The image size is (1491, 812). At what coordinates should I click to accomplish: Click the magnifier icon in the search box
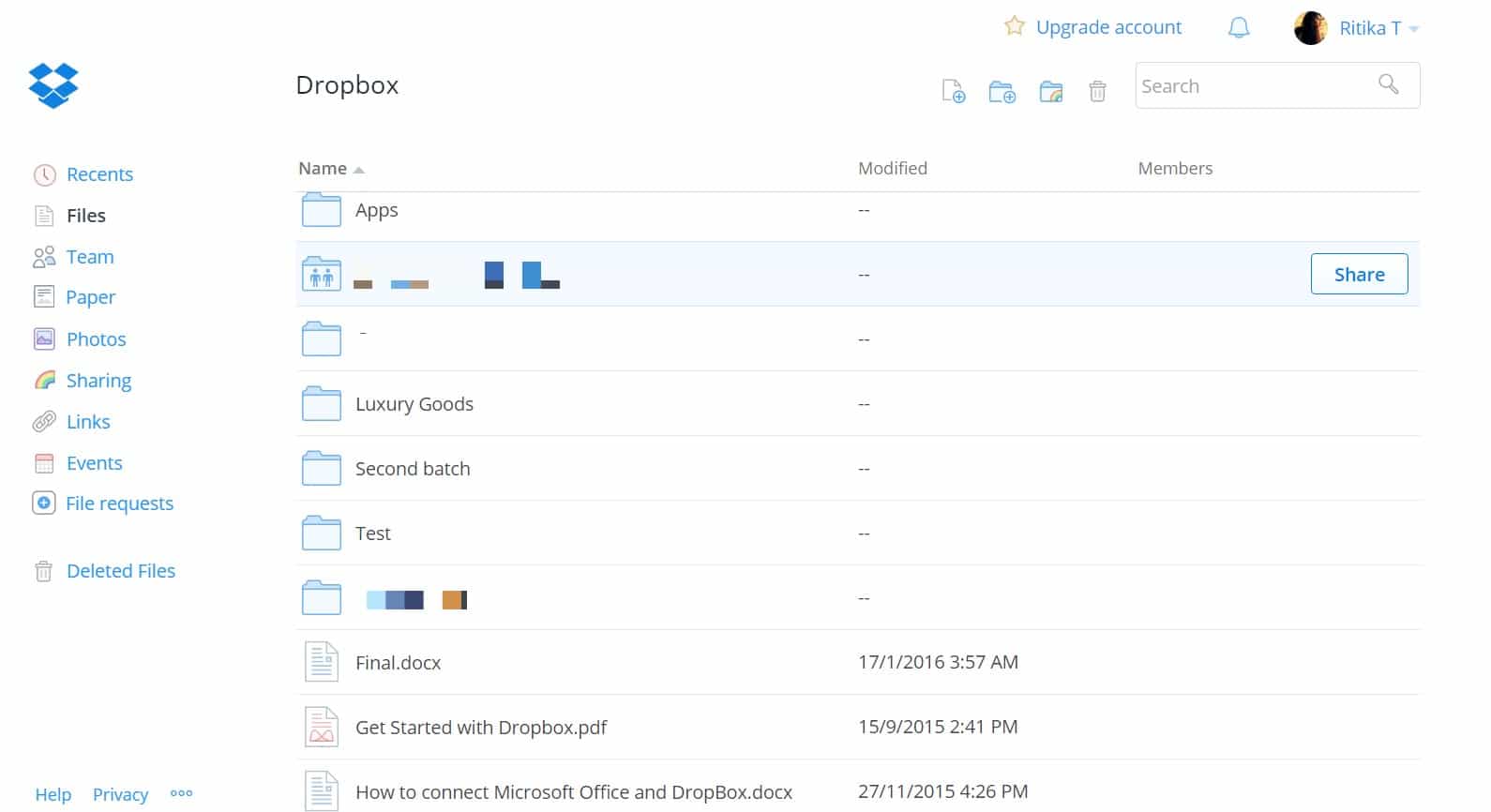click(1389, 84)
